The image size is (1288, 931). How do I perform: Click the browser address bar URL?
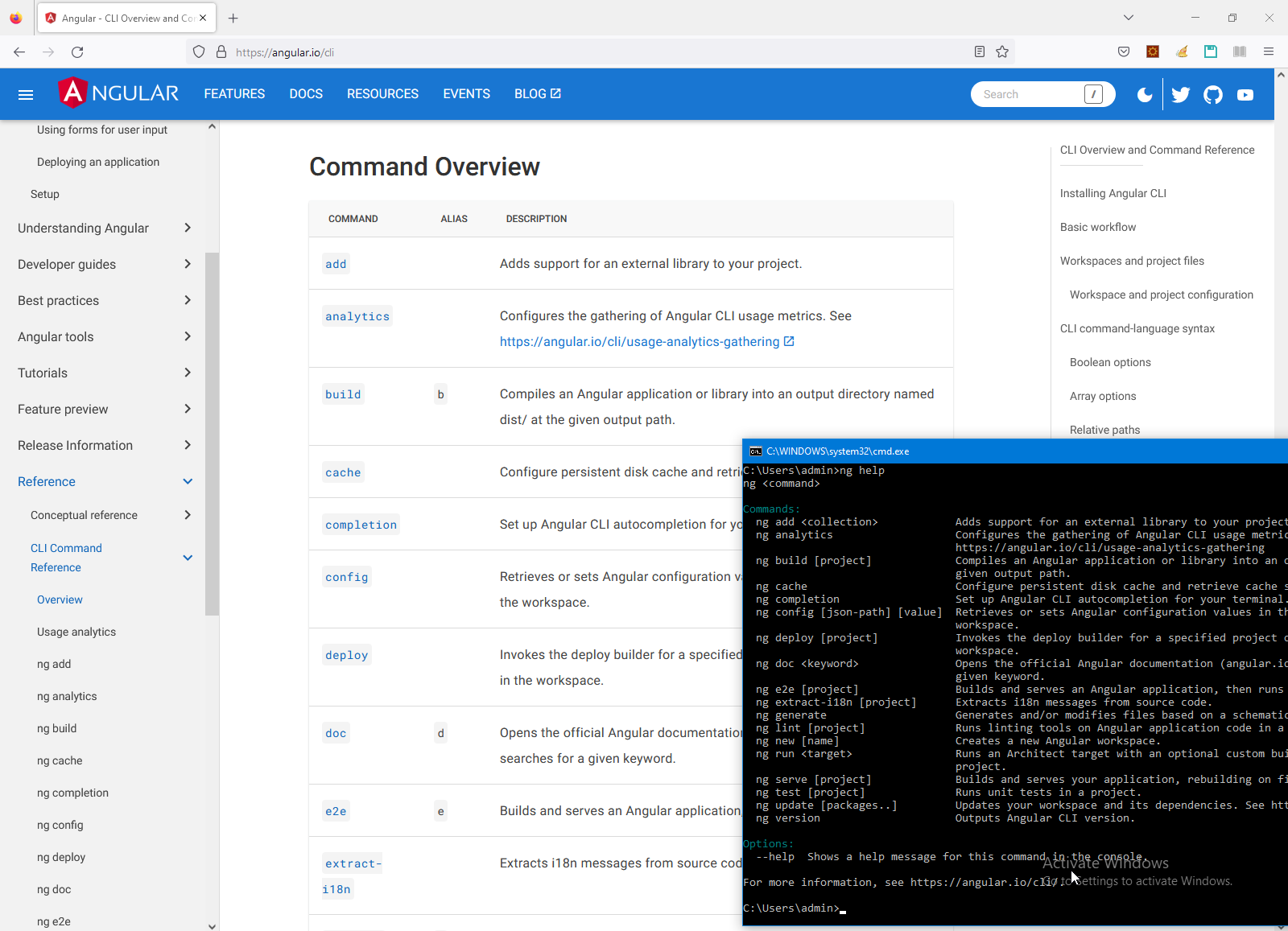click(x=285, y=52)
